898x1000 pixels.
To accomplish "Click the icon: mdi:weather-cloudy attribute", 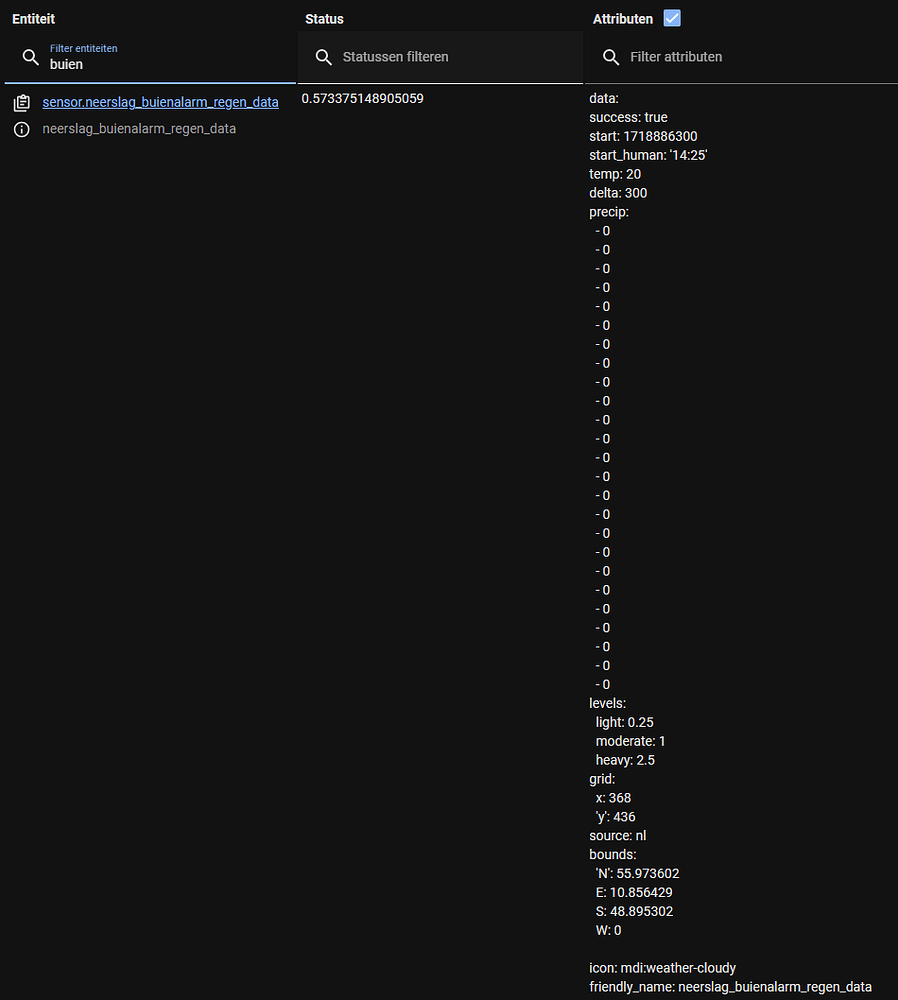I will [x=662, y=967].
